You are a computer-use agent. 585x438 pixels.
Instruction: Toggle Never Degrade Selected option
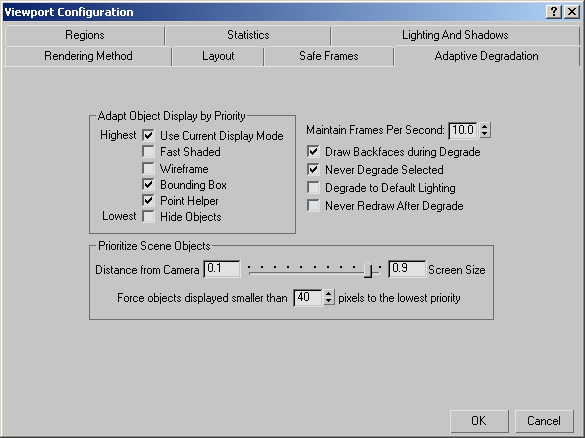pyautogui.click(x=313, y=169)
